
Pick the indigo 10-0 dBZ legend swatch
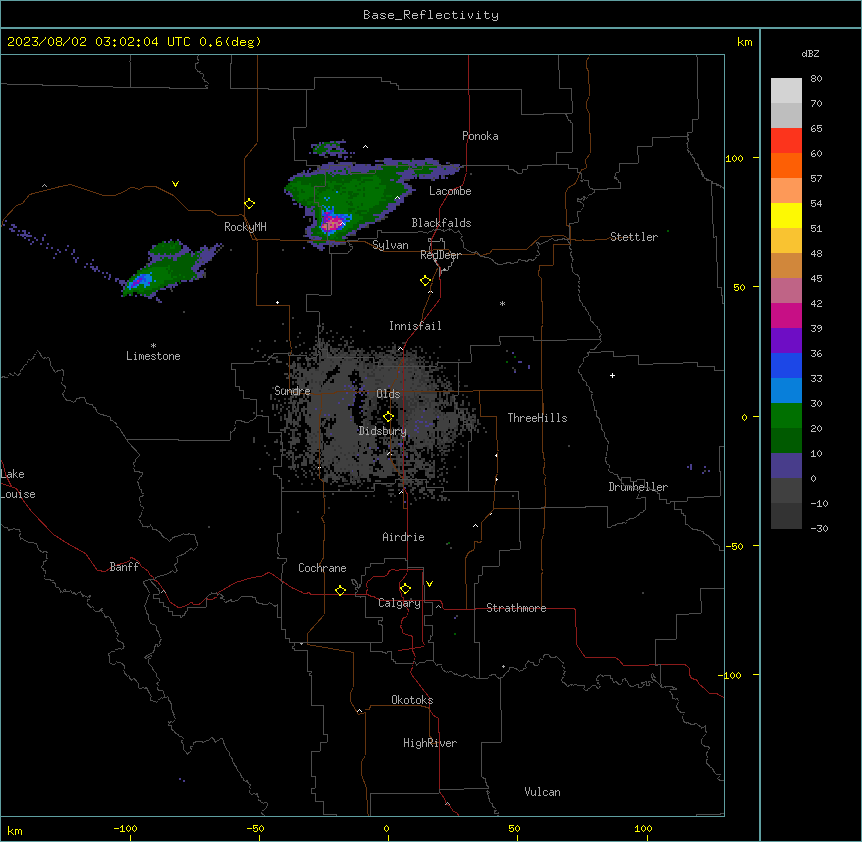point(786,466)
